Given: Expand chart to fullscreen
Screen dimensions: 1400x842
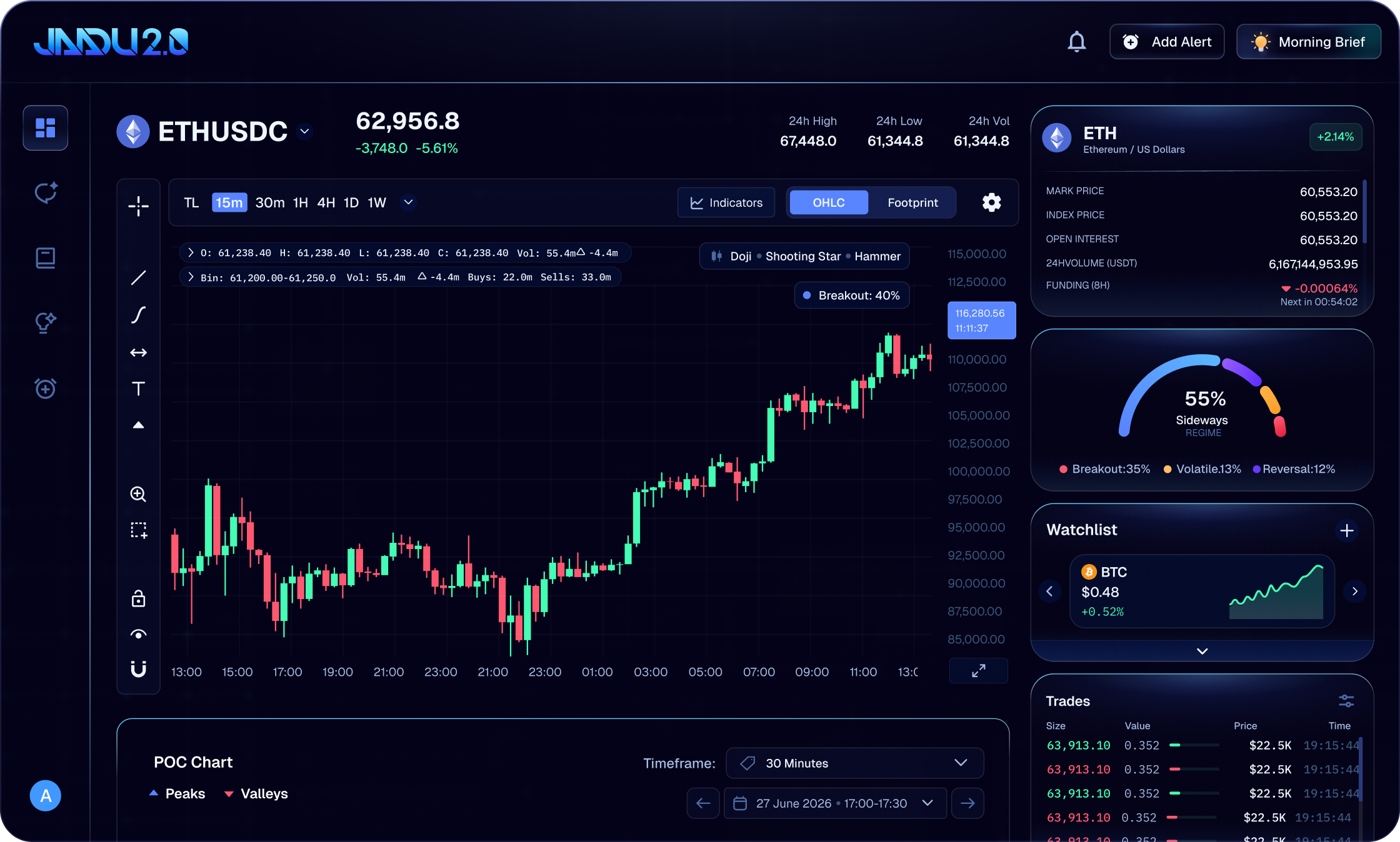Looking at the screenshot, I should 979,671.
